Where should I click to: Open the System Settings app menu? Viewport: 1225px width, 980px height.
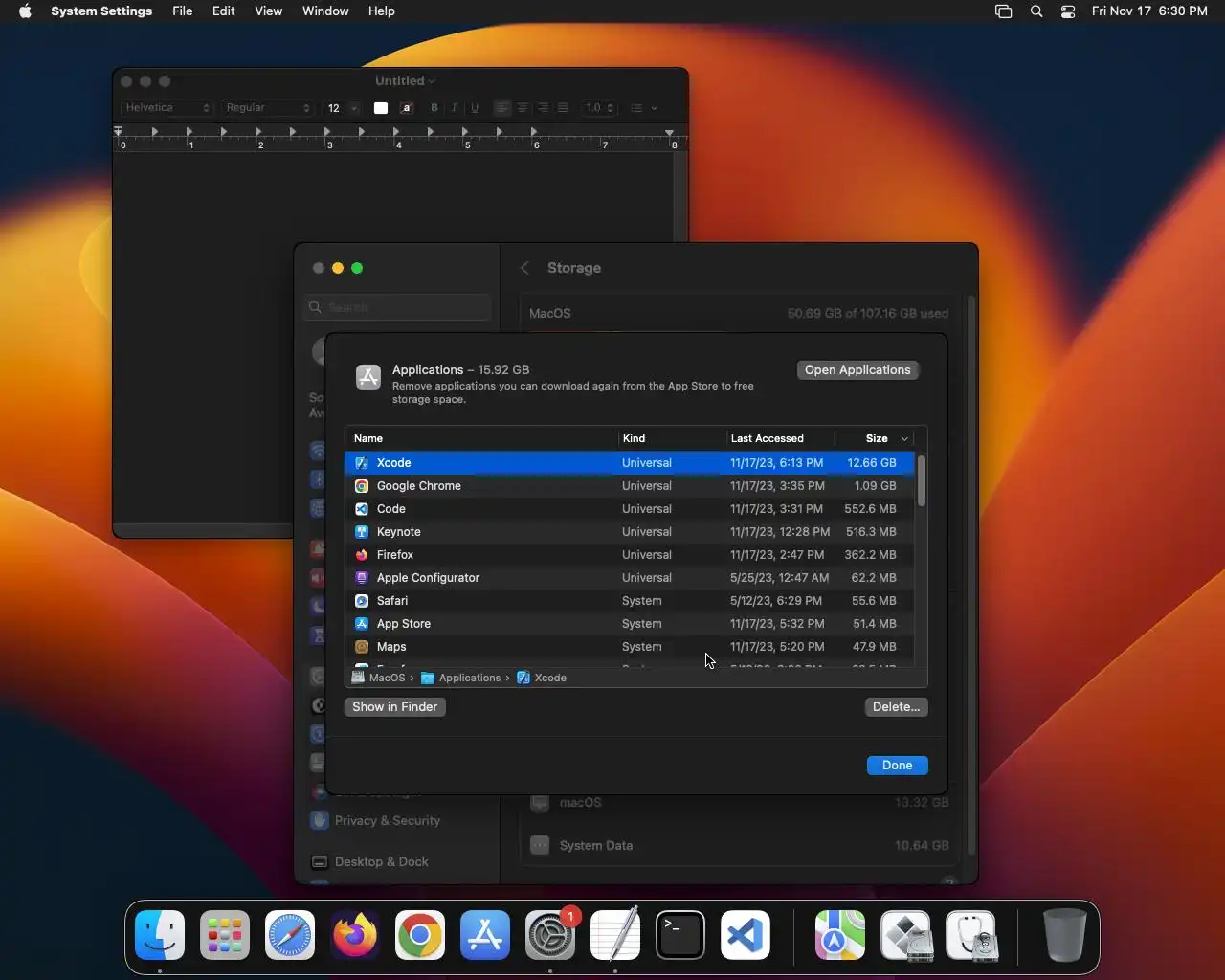[101, 11]
